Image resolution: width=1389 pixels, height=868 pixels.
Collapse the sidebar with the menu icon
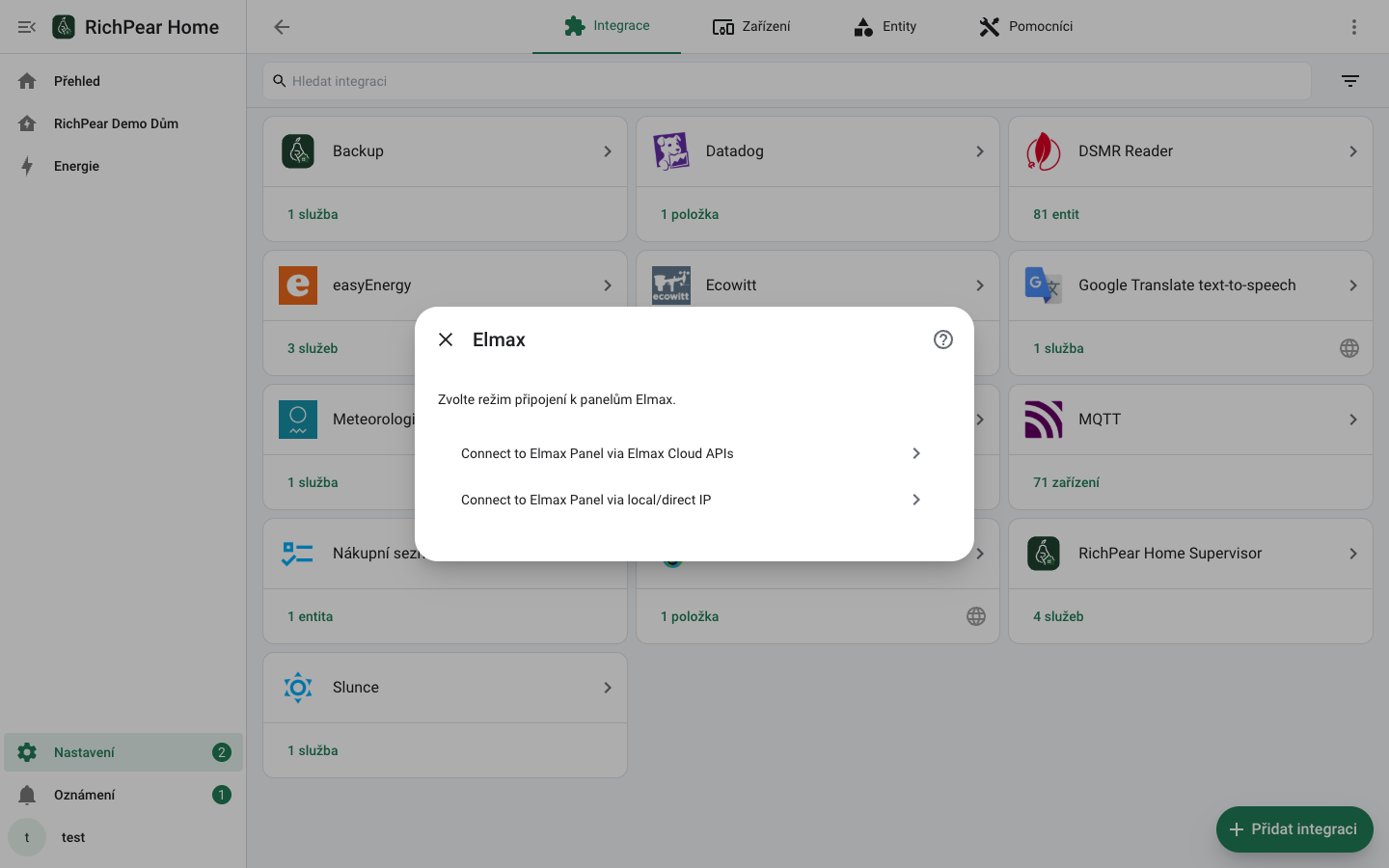tap(27, 27)
